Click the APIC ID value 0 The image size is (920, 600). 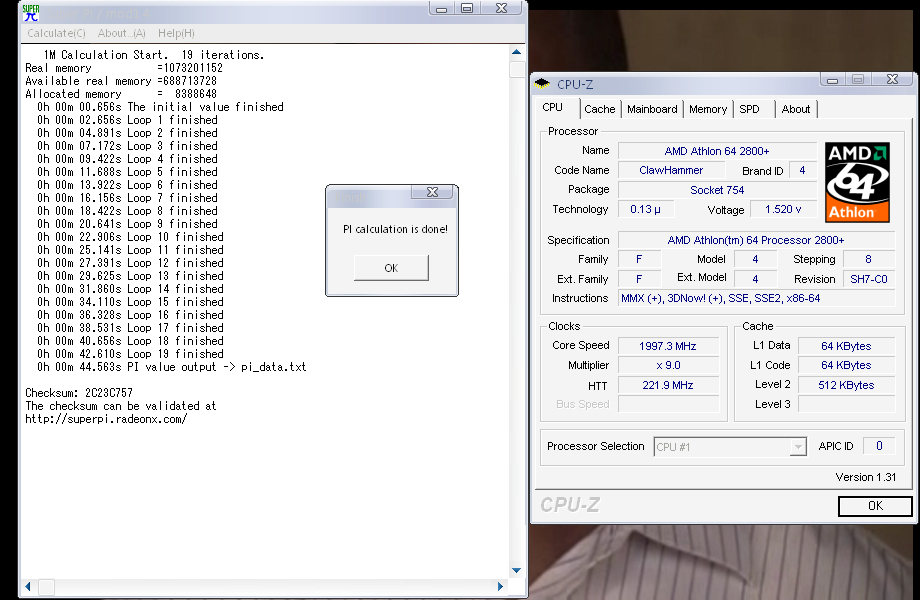coord(879,446)
